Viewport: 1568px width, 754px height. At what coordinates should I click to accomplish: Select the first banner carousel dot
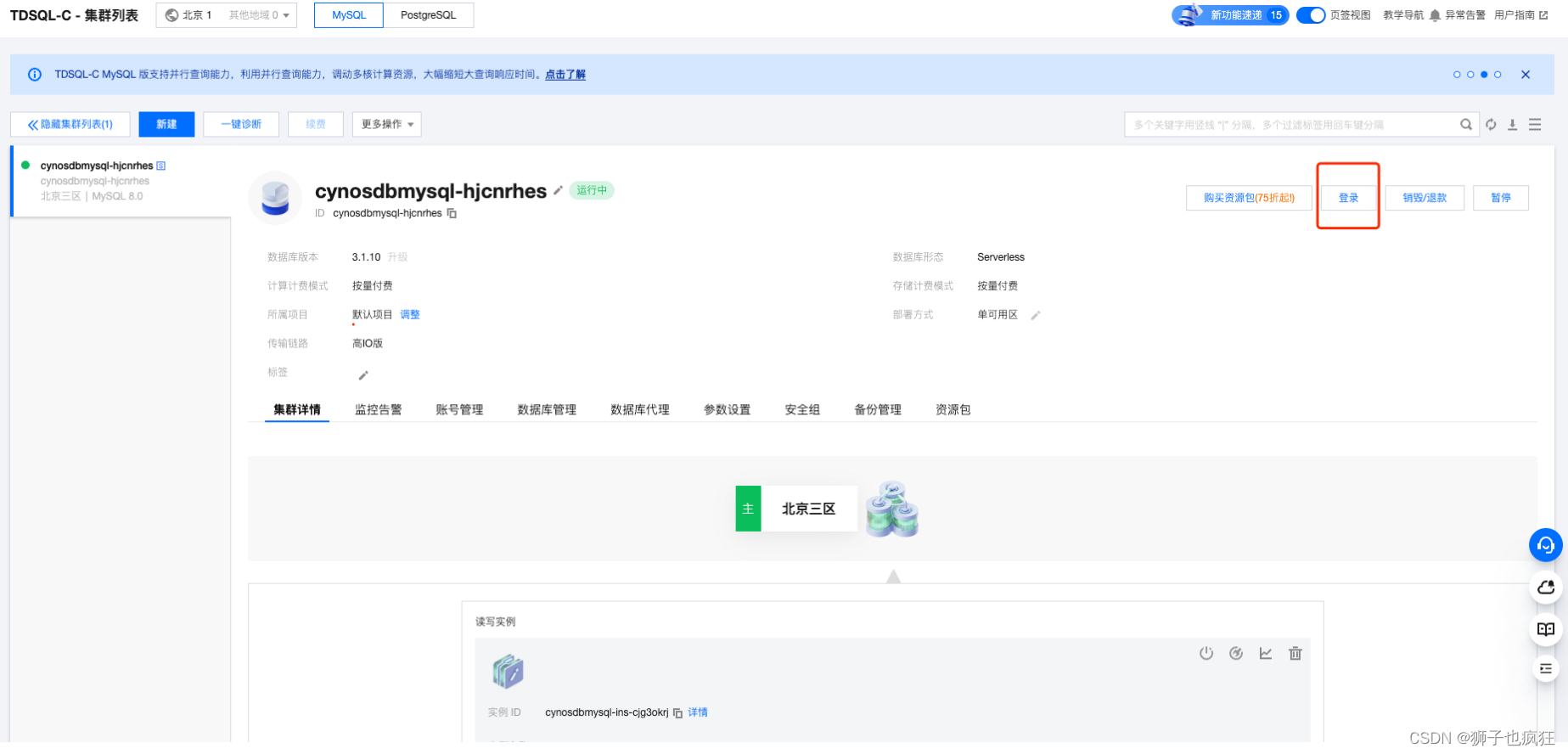pyautogui.click(x=1457, y=75)
